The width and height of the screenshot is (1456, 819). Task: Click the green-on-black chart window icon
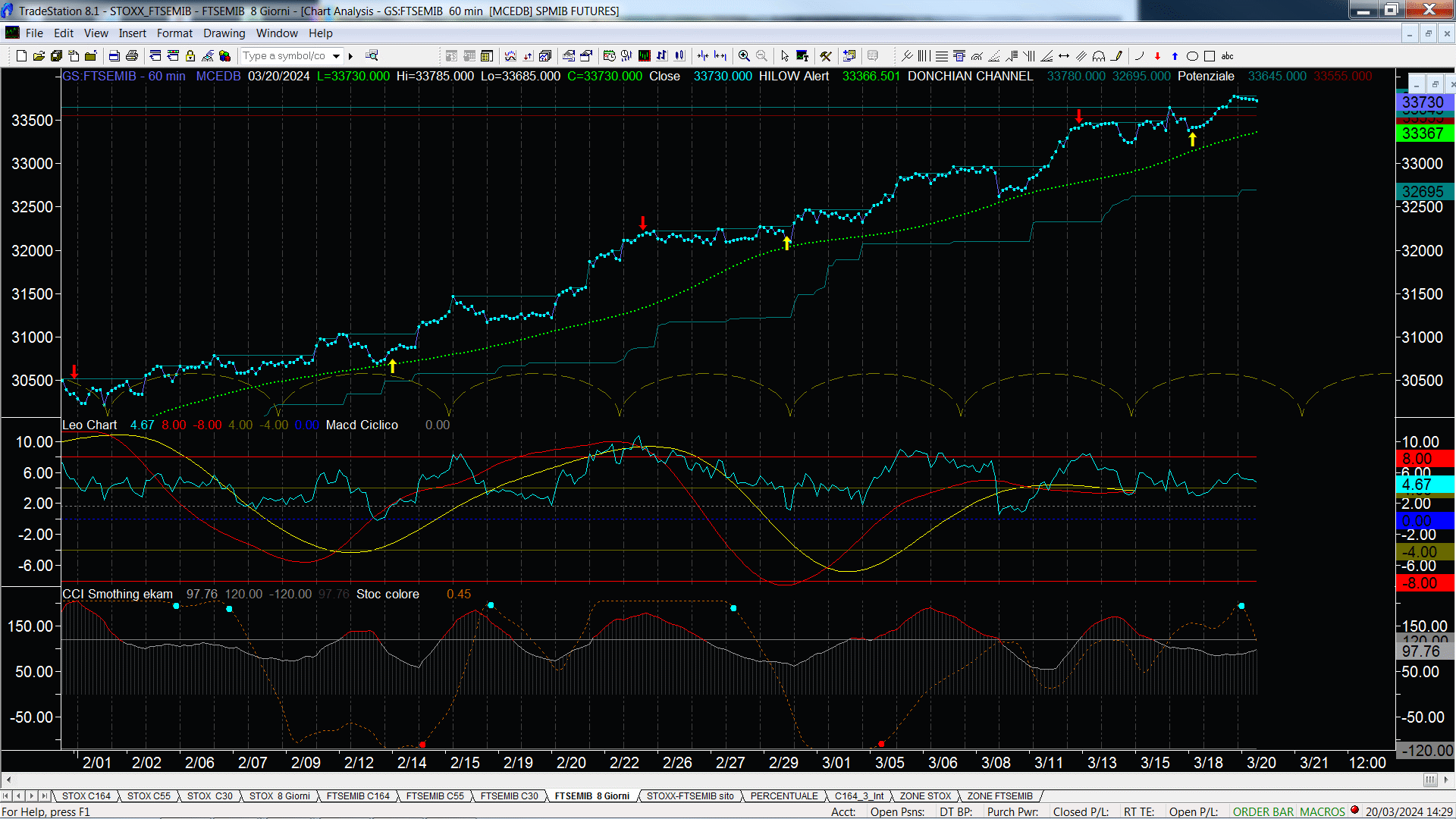click(645, 56)
